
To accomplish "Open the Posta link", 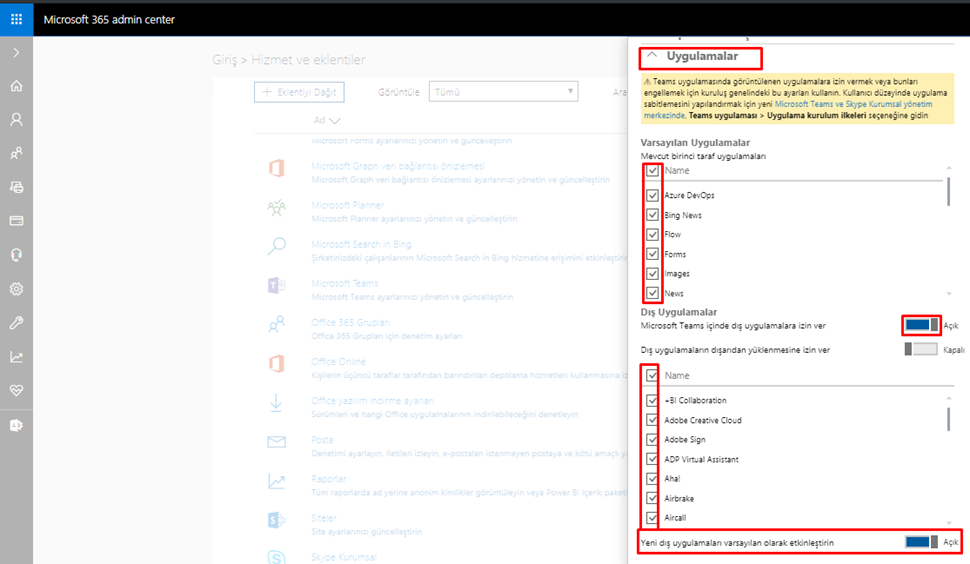I will 322,440.
